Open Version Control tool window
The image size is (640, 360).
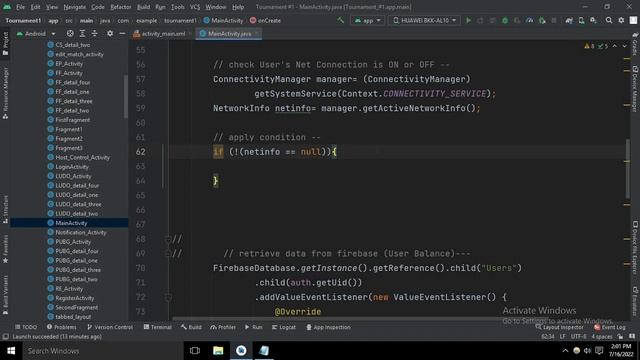pyautogui.click(x=110, y=327)
